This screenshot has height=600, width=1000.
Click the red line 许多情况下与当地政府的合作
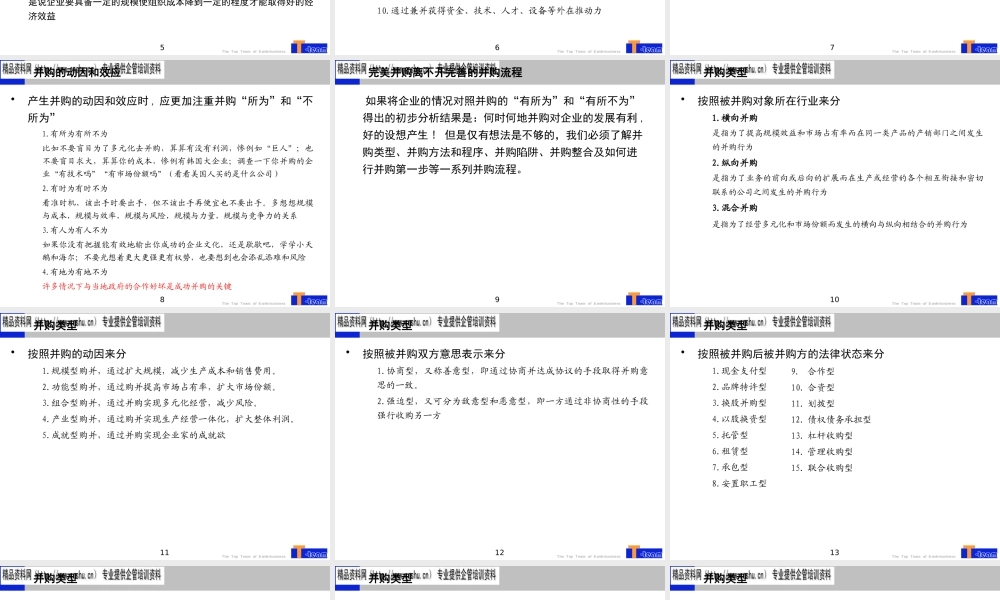coord(137,286)
